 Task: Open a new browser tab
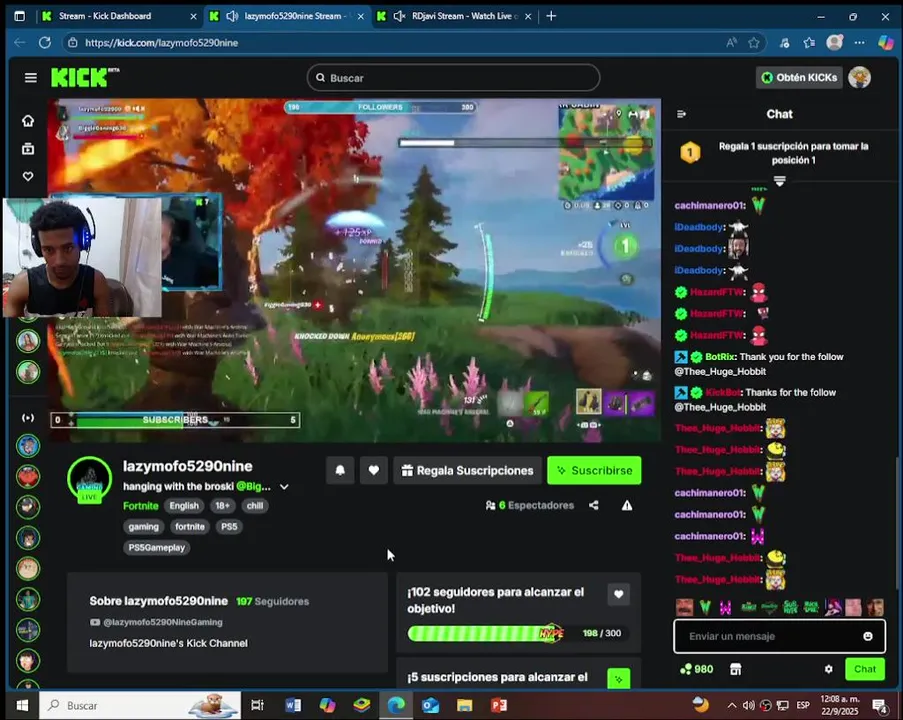[551, 16]
